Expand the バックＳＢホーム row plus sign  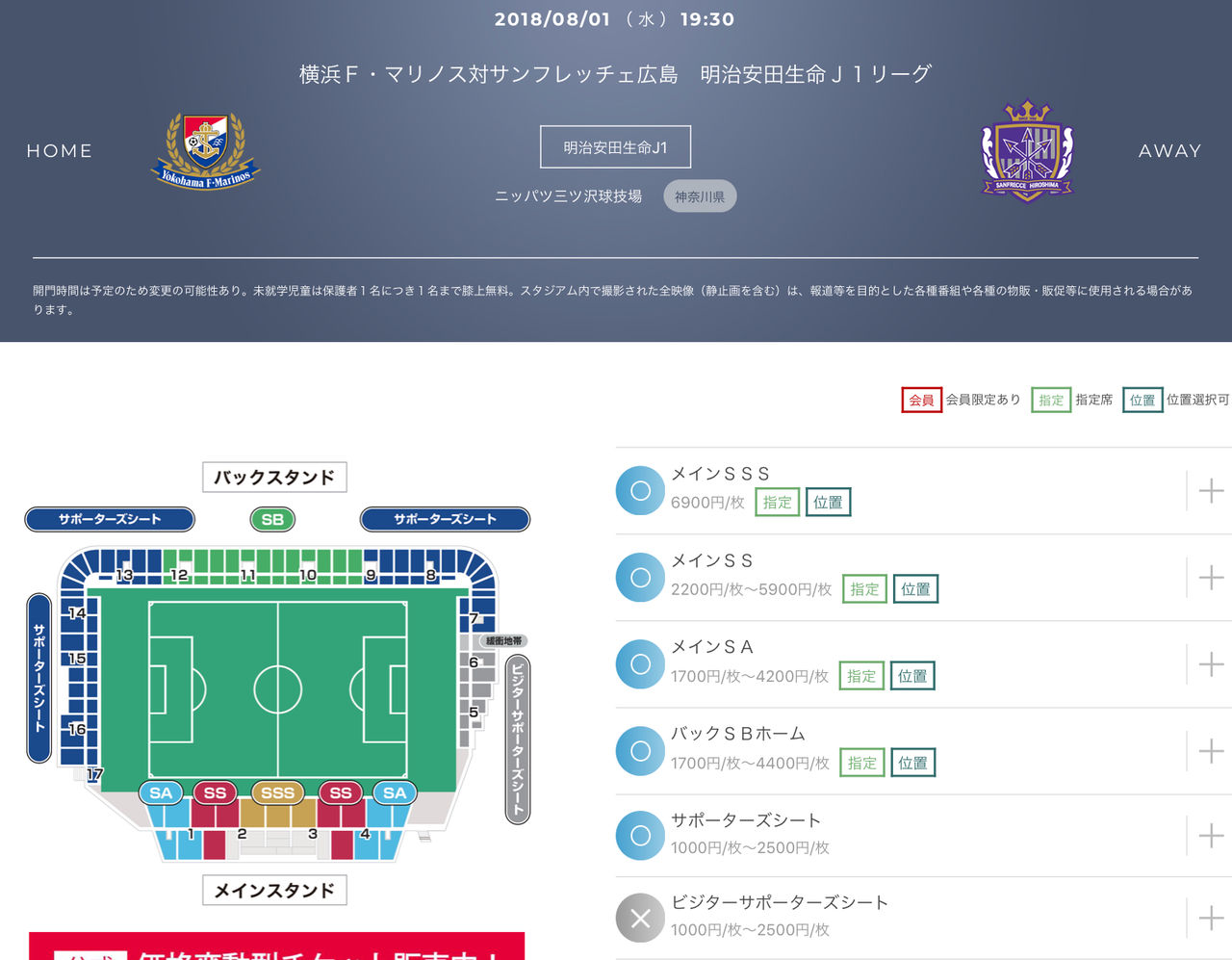pos(1211,750)
